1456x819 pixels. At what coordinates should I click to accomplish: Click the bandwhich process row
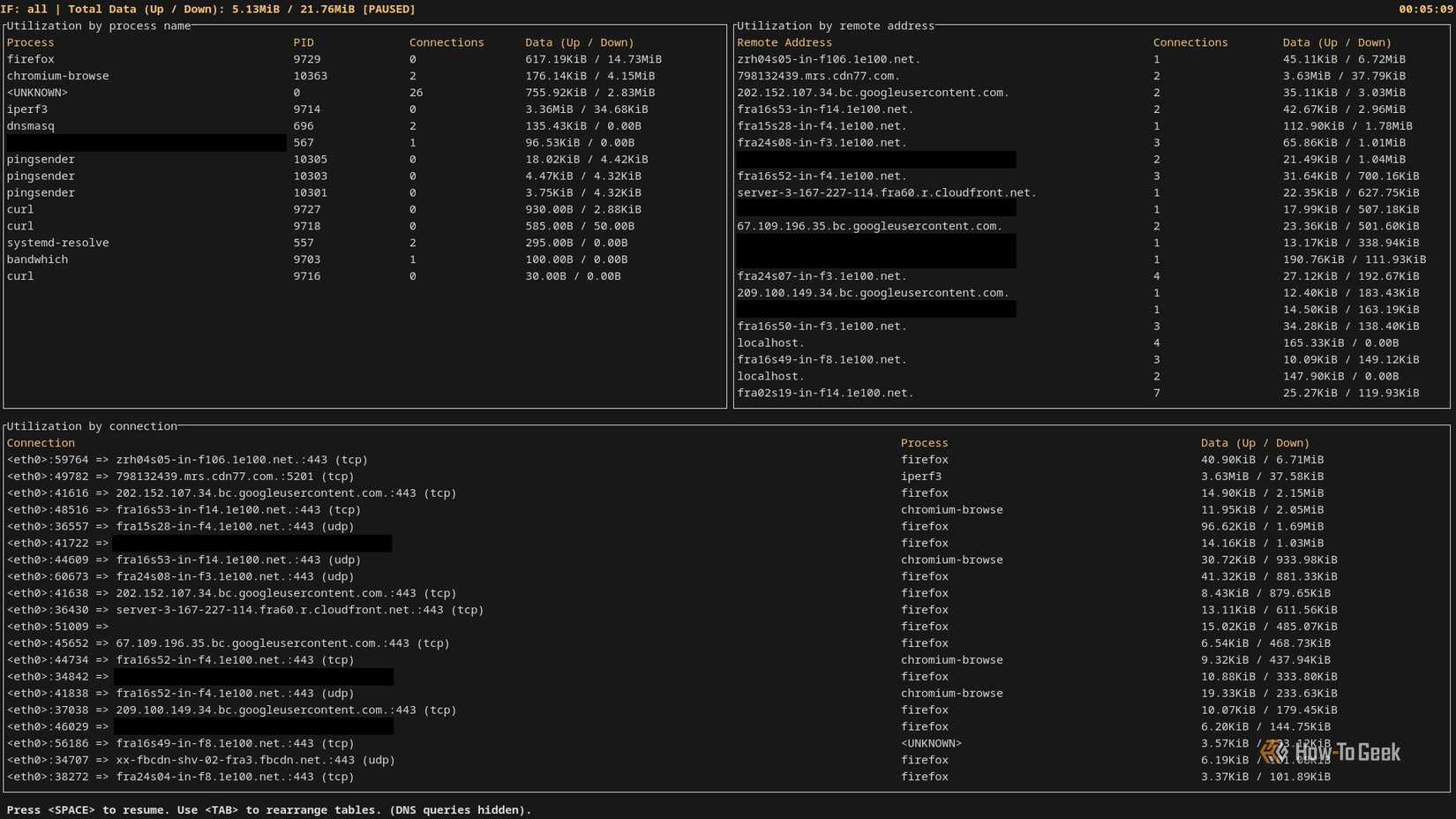pyautogui.click(x=37, y=259)
